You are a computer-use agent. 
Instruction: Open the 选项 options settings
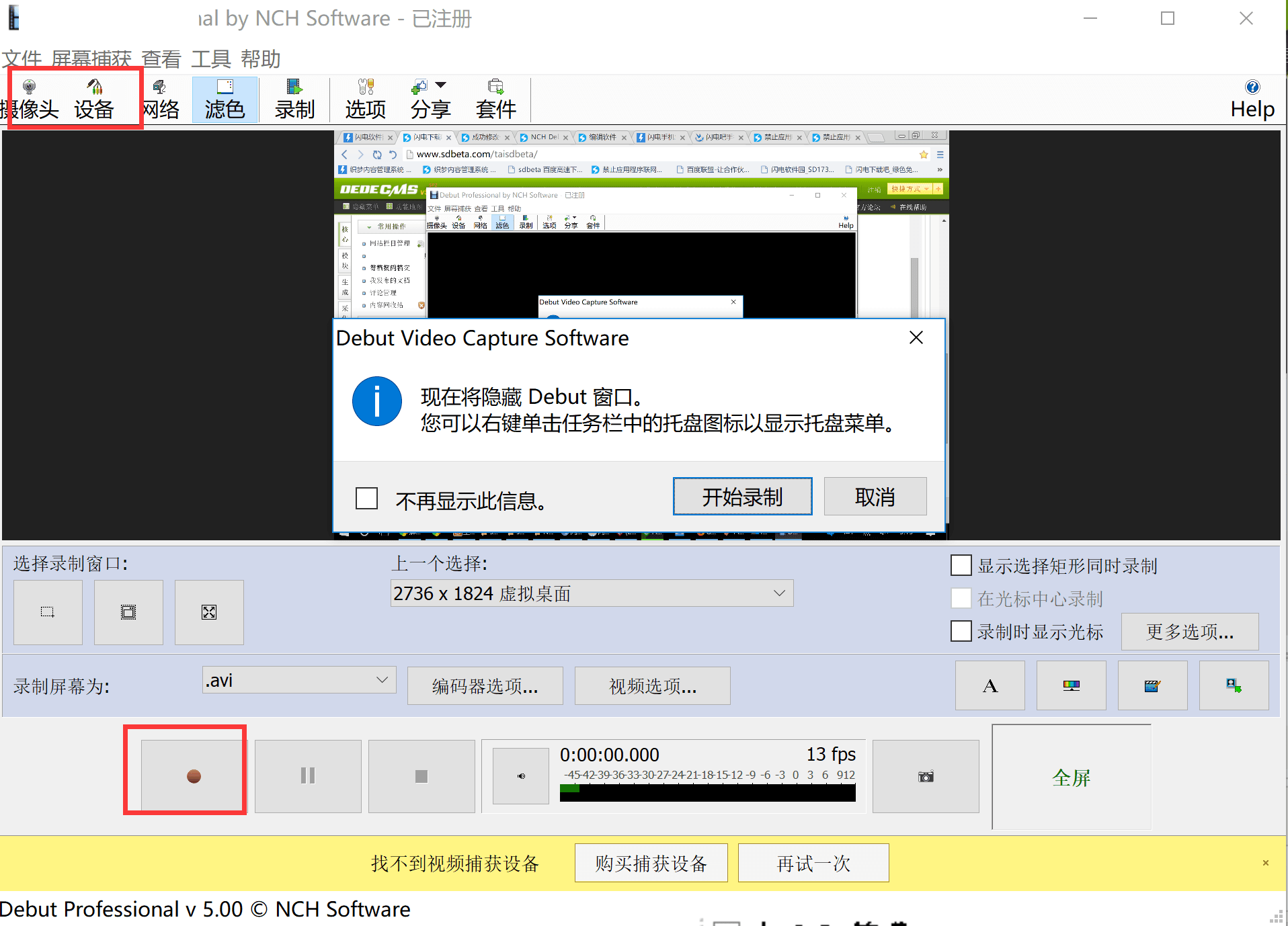[x=364, y=96]
